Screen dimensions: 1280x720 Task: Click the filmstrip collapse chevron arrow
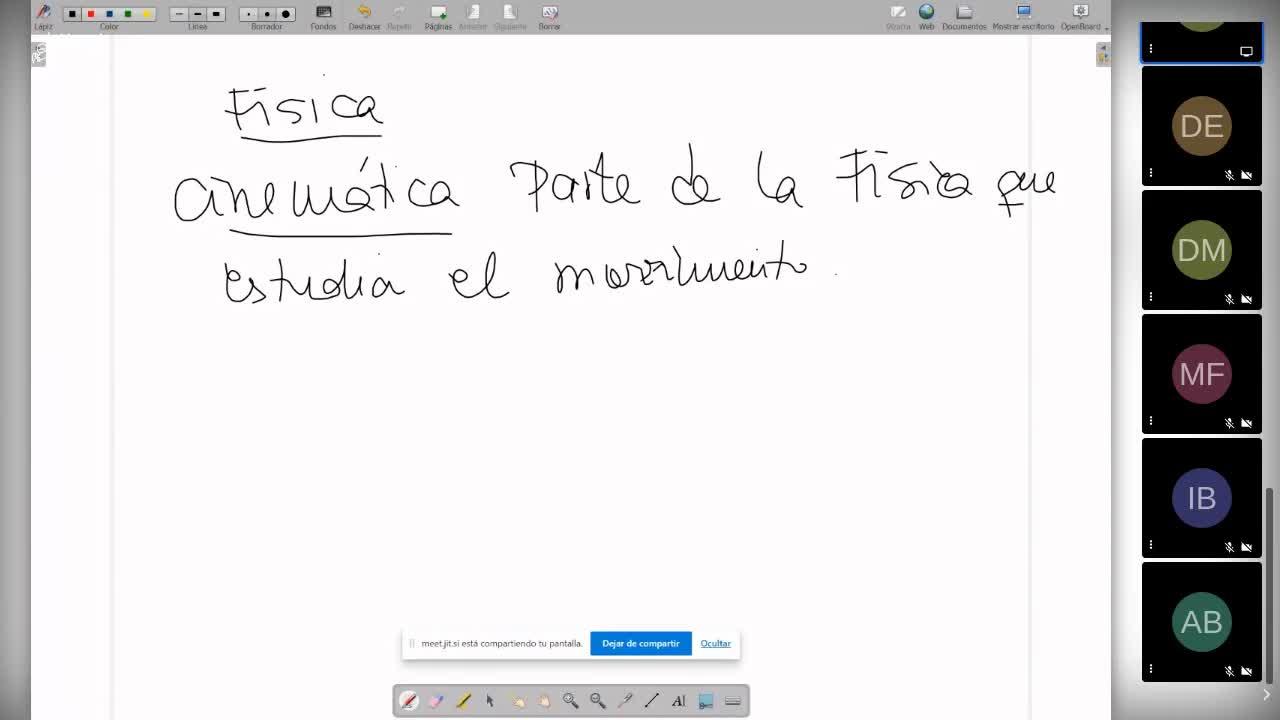point(1266,694)
